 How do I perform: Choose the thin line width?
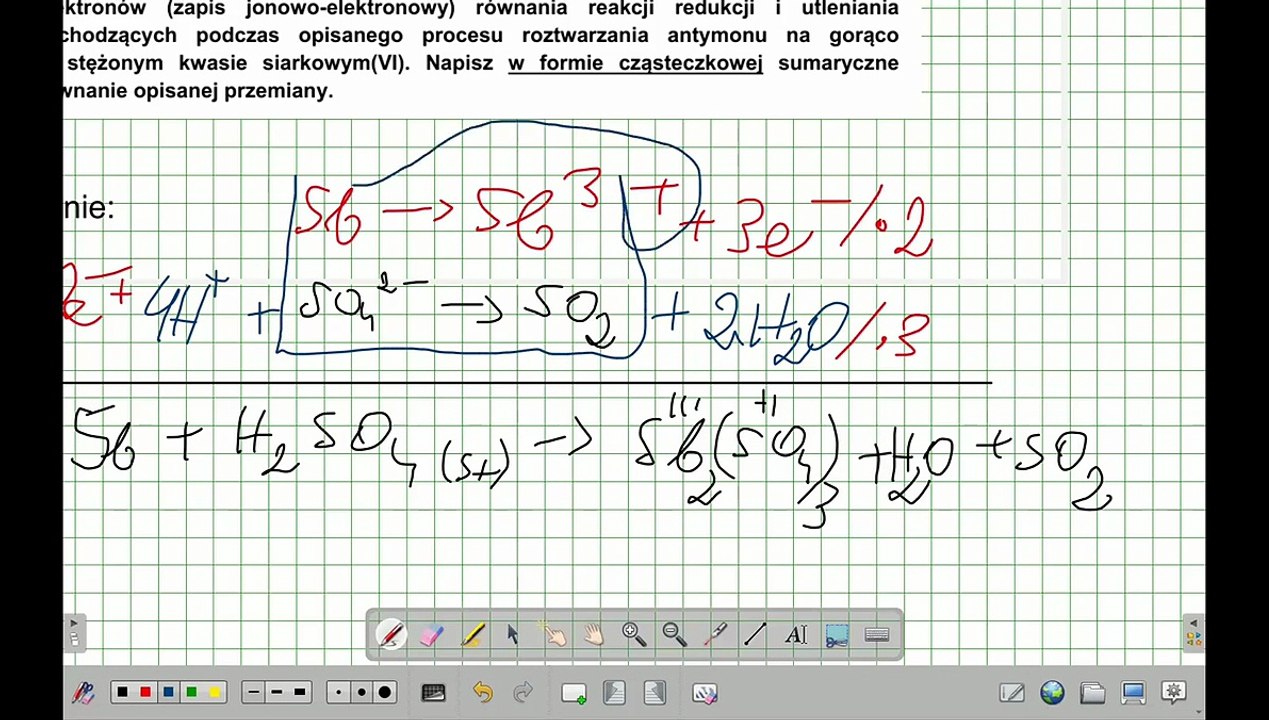[254, 692]
